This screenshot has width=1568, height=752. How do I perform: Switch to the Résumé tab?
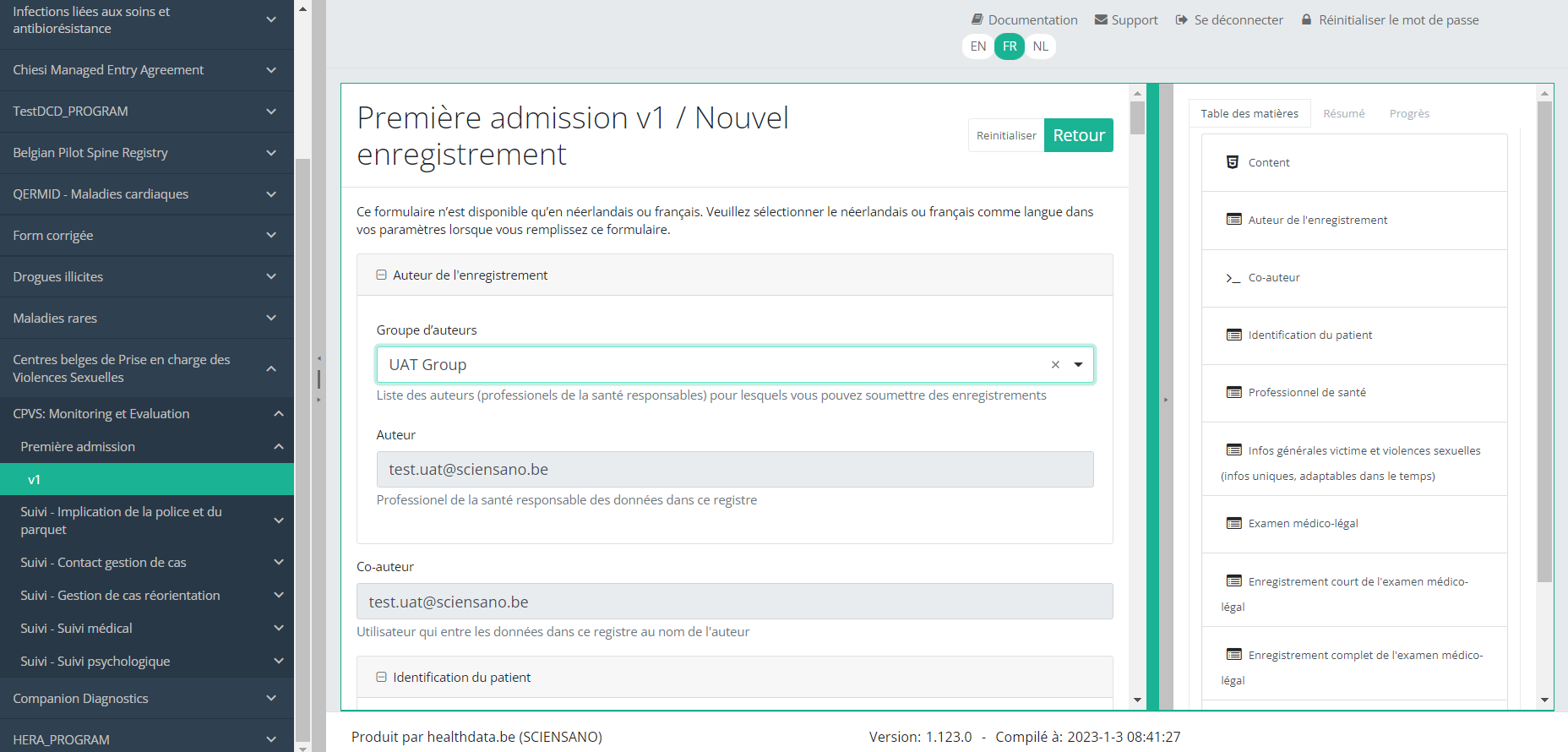point(1343,114)
